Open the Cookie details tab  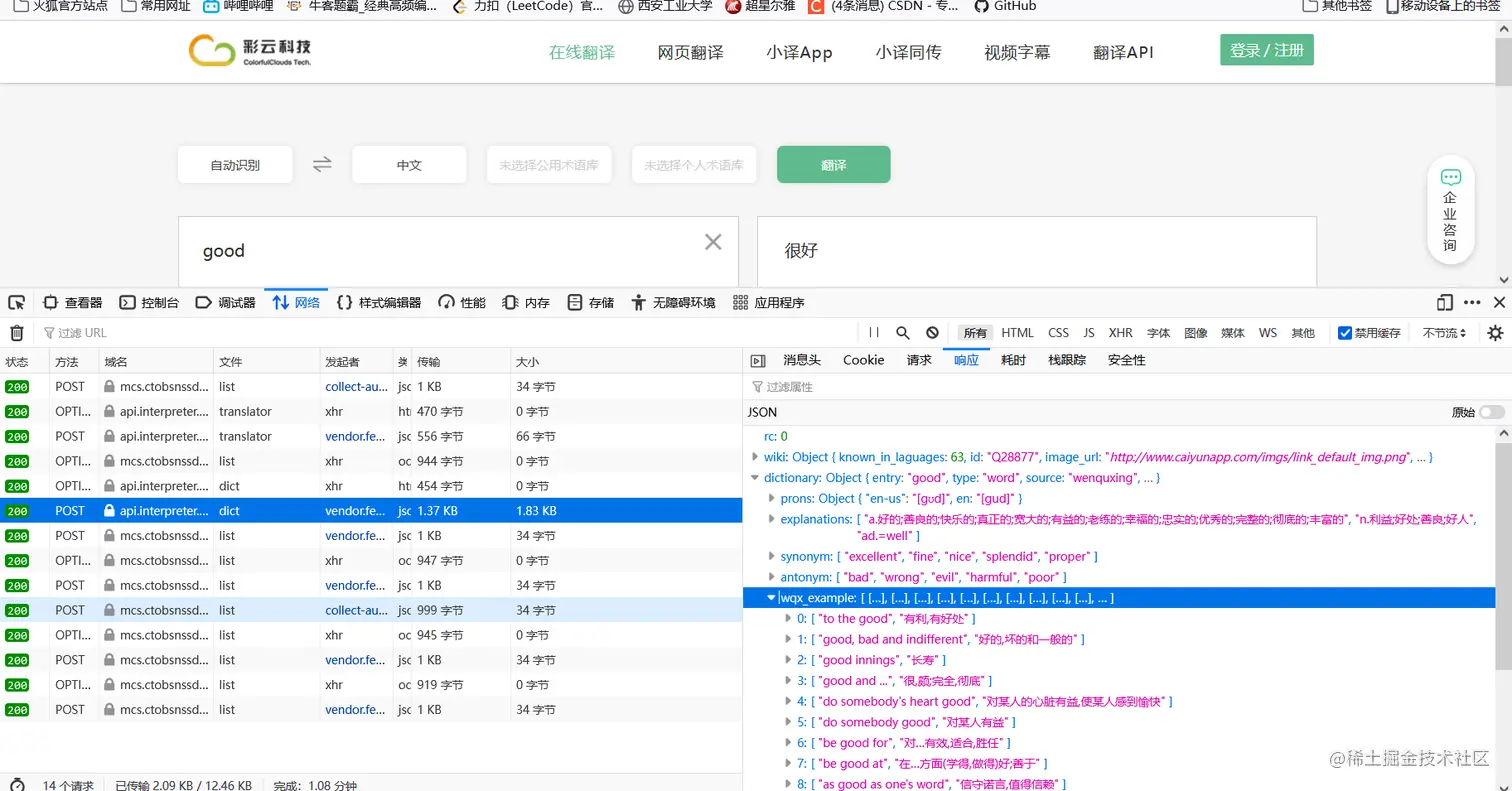pyautogui.click(x=864, y=360)
